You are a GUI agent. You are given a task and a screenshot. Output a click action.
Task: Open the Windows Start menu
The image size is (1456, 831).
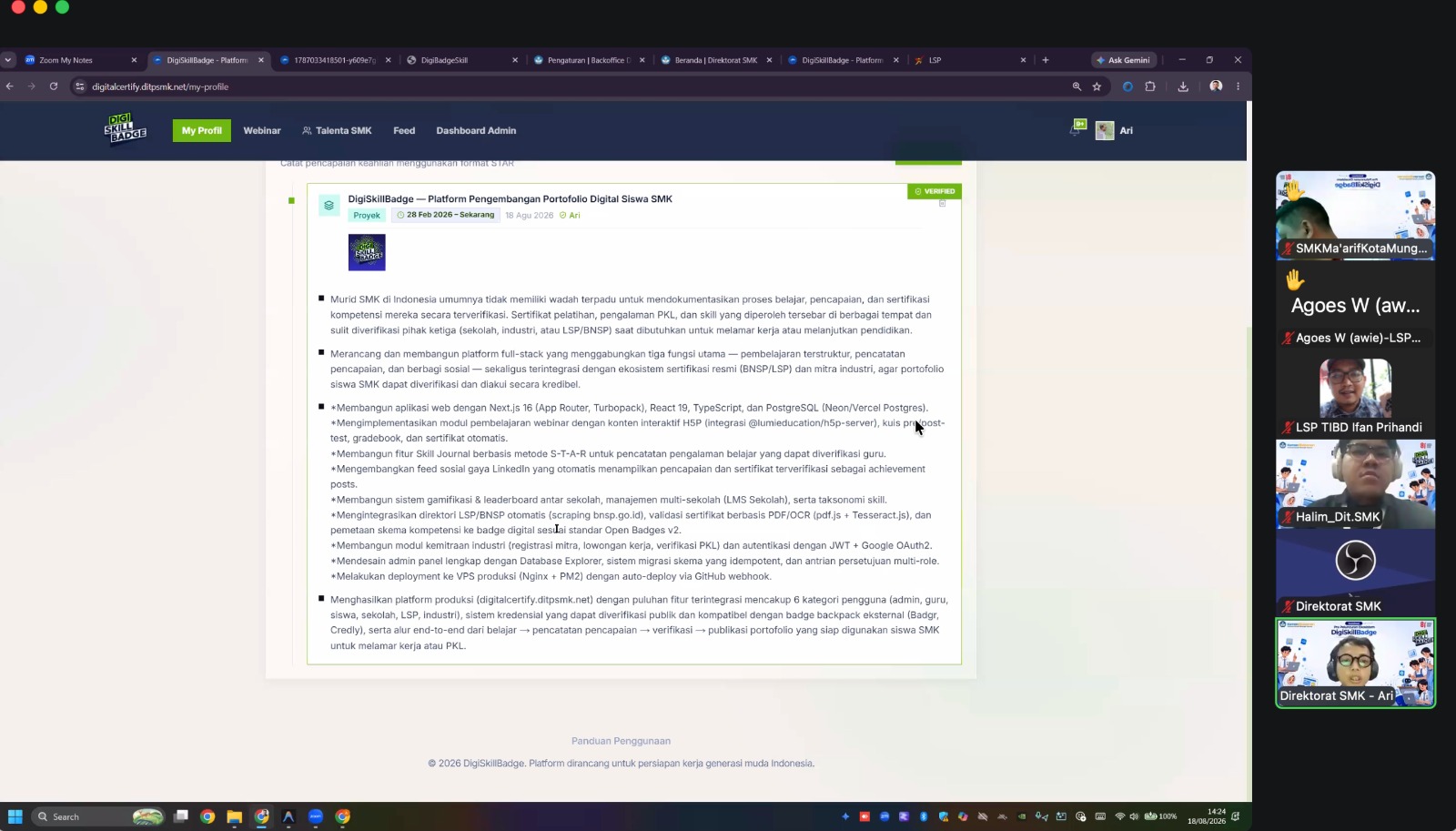point(15,816)
